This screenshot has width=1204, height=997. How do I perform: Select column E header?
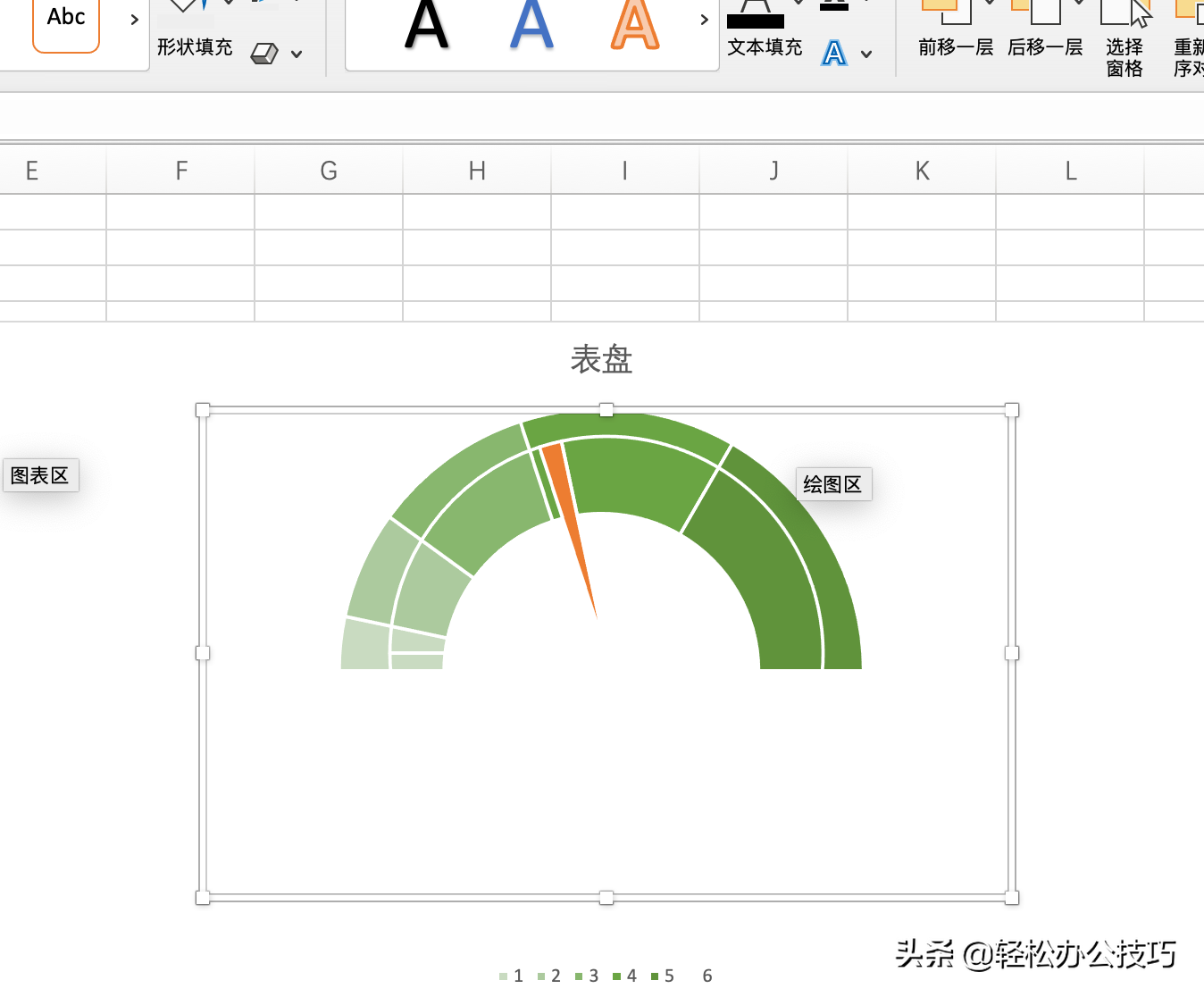[32, 171]
